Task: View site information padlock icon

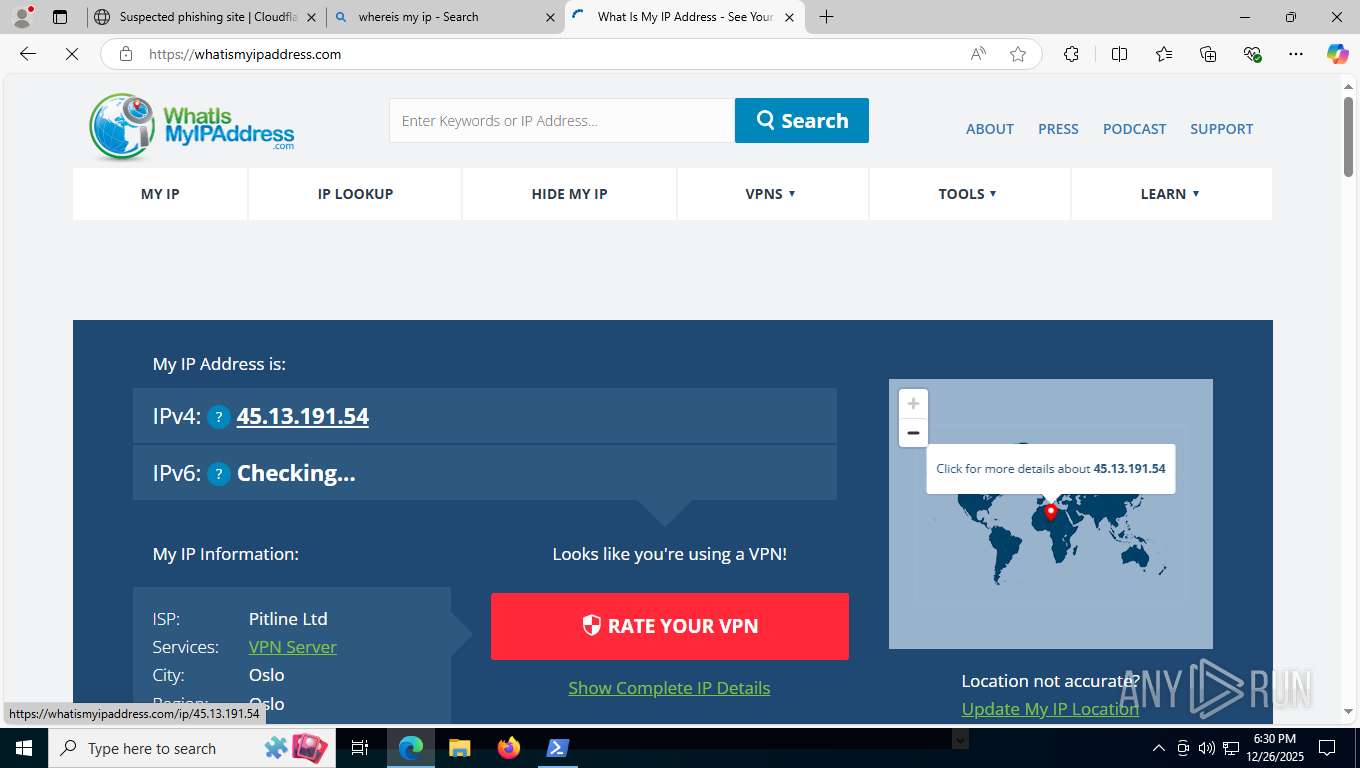Action: click(x=126, y=54)
